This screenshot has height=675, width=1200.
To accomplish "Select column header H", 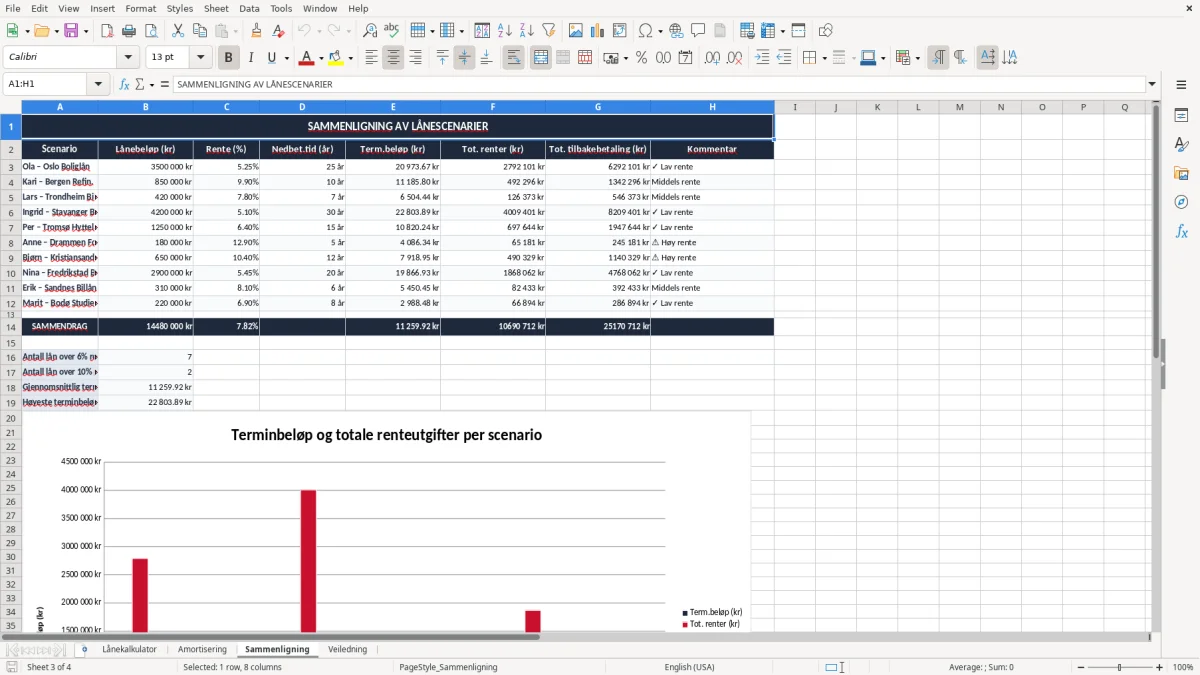I will pyautogui.click(x=712, y=107).
